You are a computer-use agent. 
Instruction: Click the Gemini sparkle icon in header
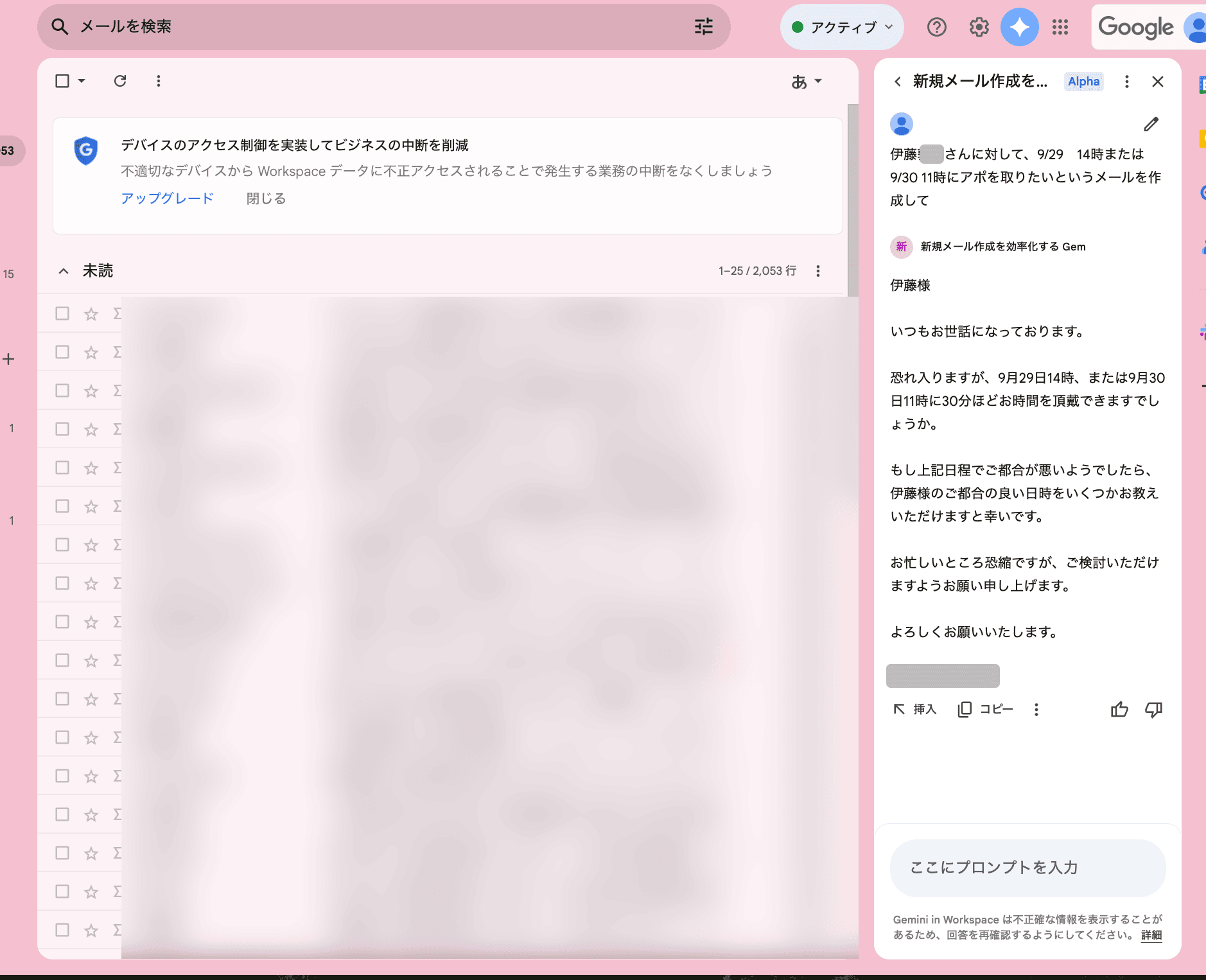(1019, 27)
